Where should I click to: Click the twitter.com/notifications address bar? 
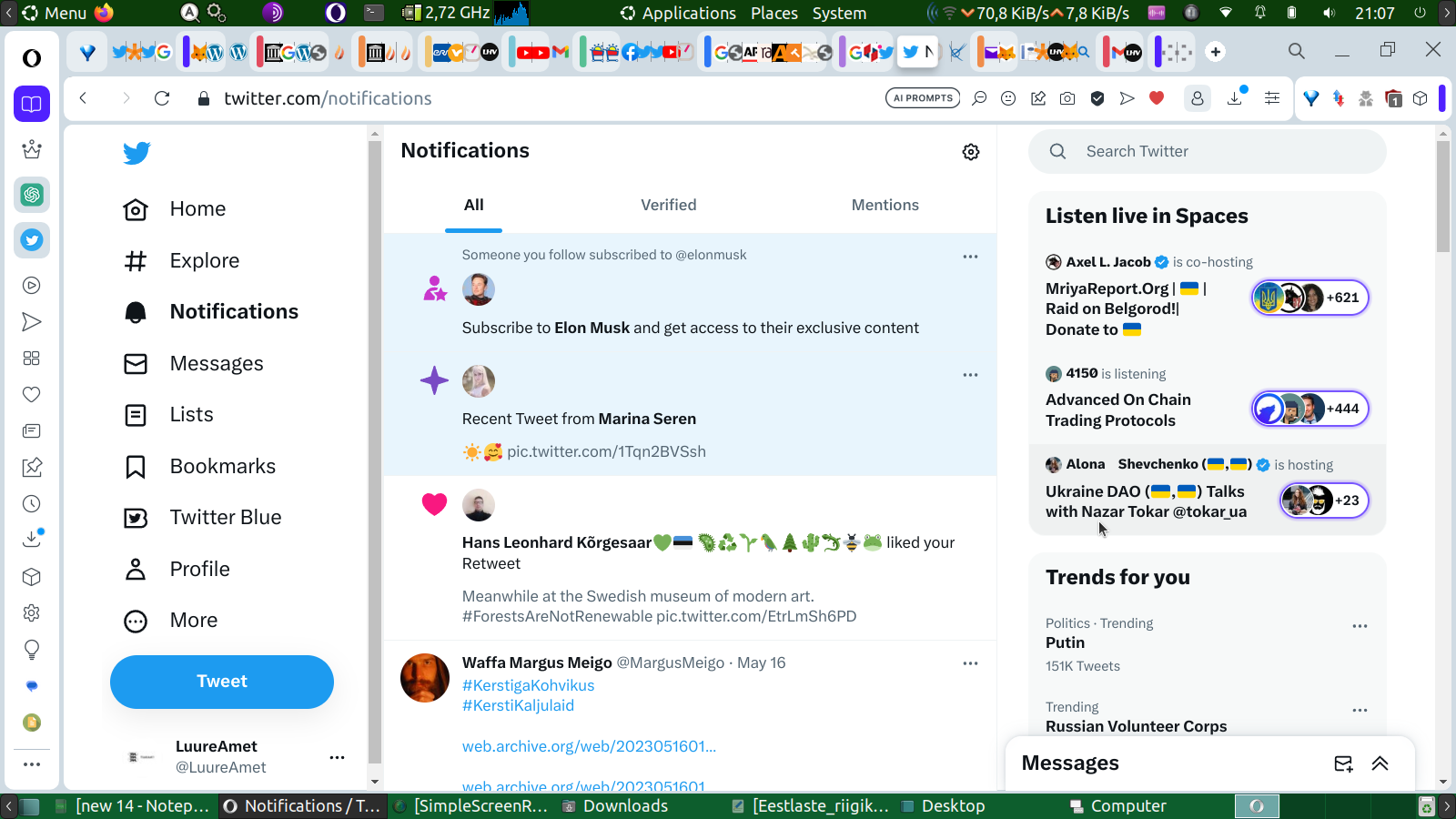328,98
